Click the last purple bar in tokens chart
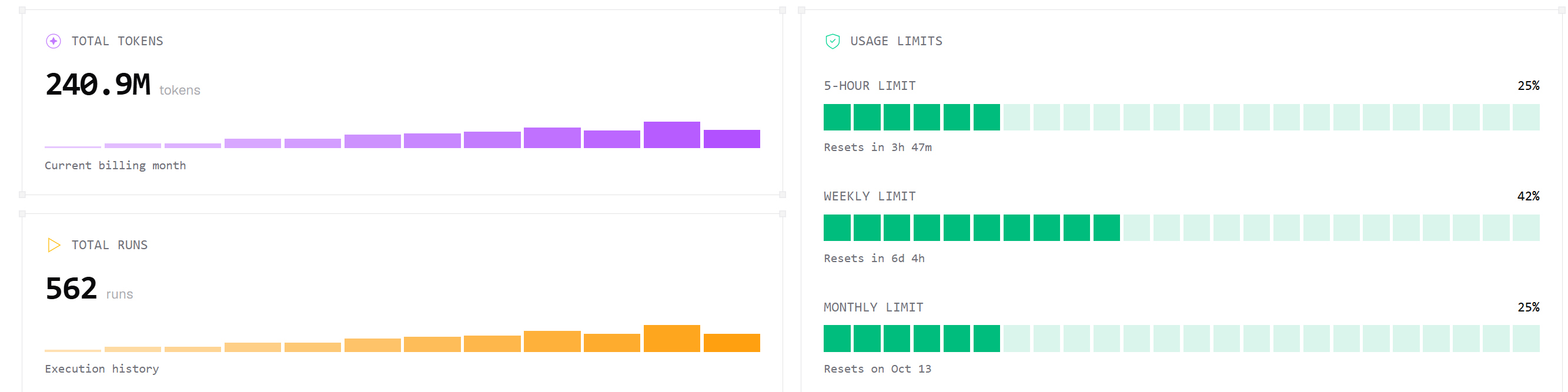This screenshot has height=392, width=1568. tap(731, 139)
